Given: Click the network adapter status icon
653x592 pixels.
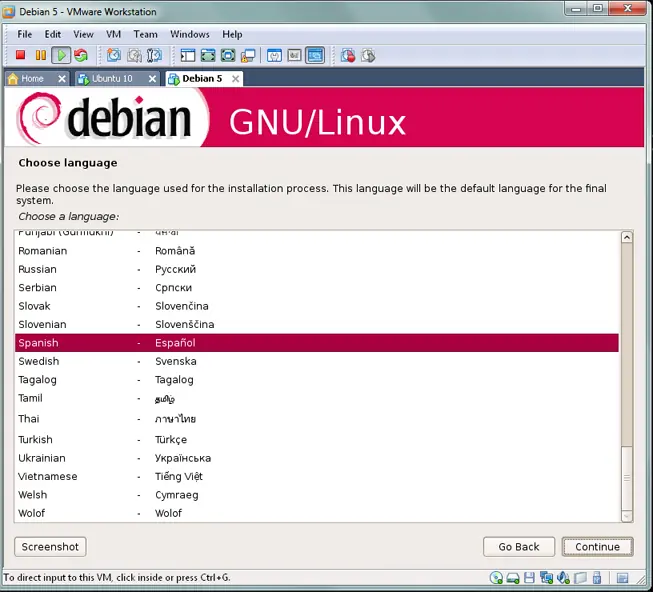Looking at the screenshot, I should 546,577.
